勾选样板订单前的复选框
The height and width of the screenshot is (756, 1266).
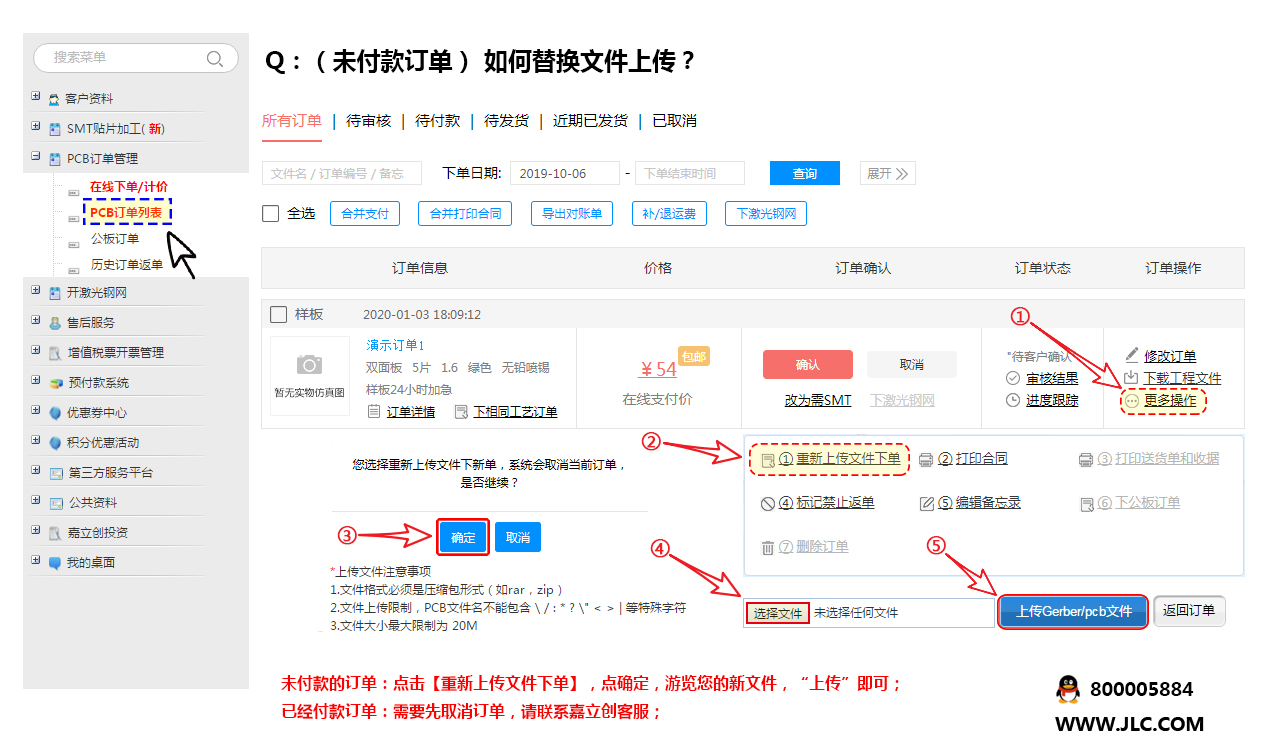click(x=277, y=313)
